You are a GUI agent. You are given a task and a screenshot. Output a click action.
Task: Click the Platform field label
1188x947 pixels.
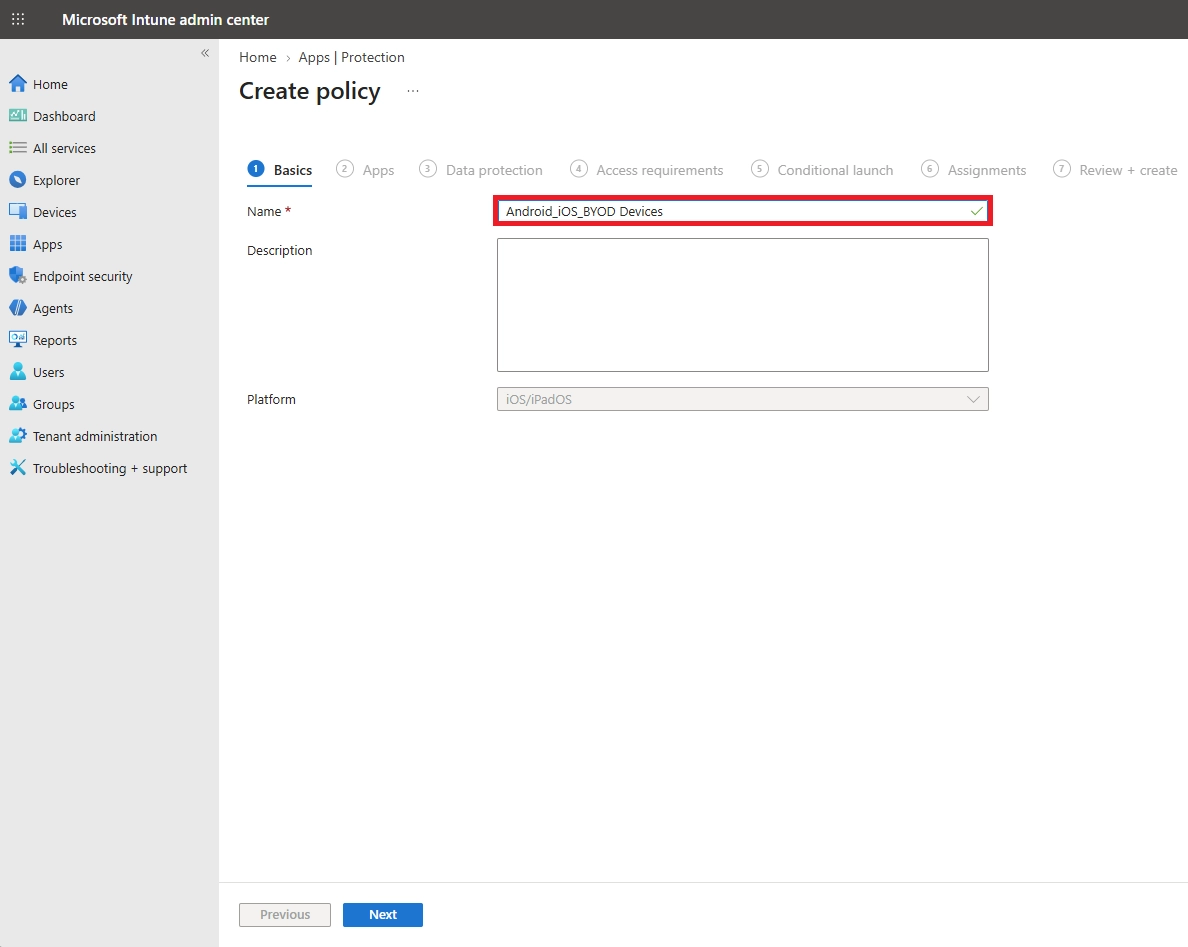(271, 399)
